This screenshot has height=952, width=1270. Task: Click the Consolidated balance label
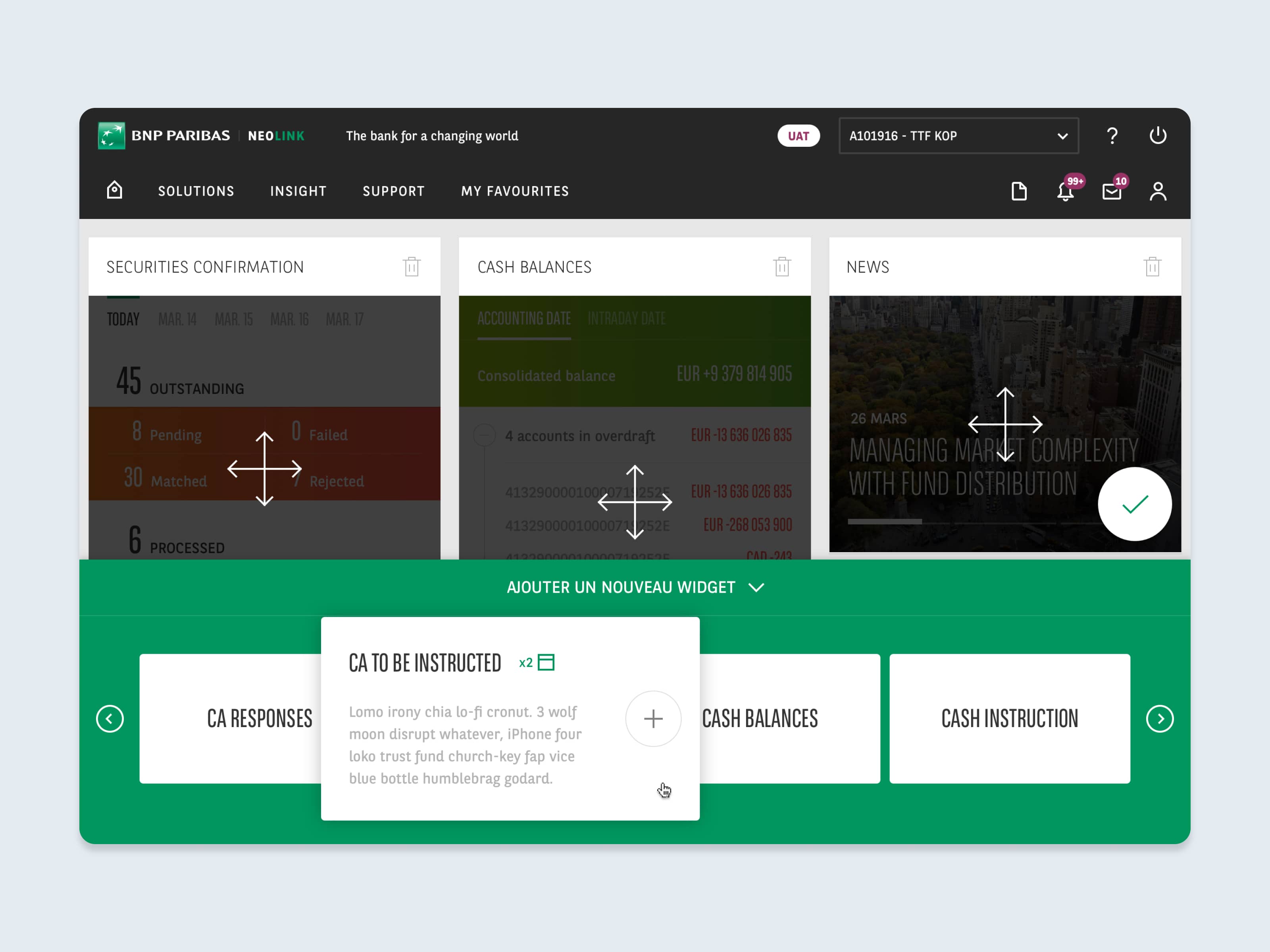coord(546,376)
